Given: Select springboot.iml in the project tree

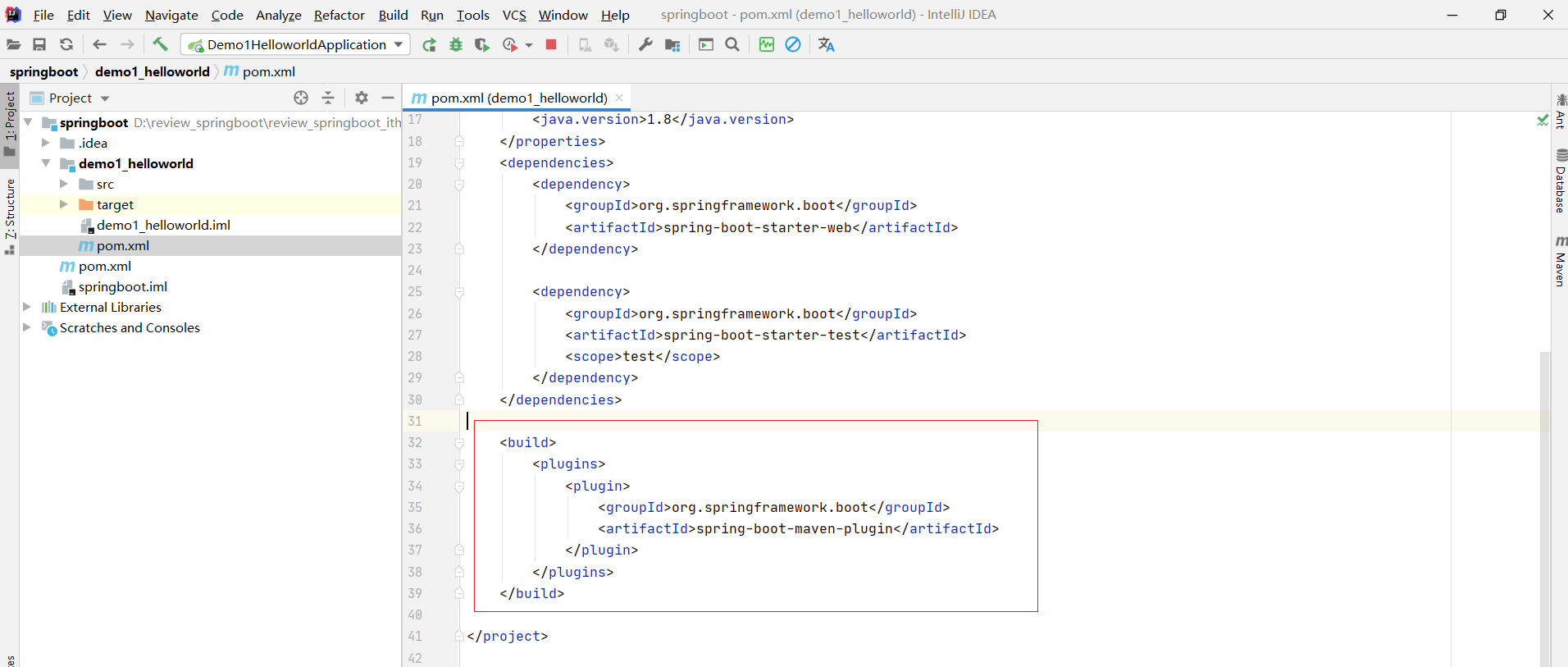Looking at the screenshot, I should pos(122,286).
